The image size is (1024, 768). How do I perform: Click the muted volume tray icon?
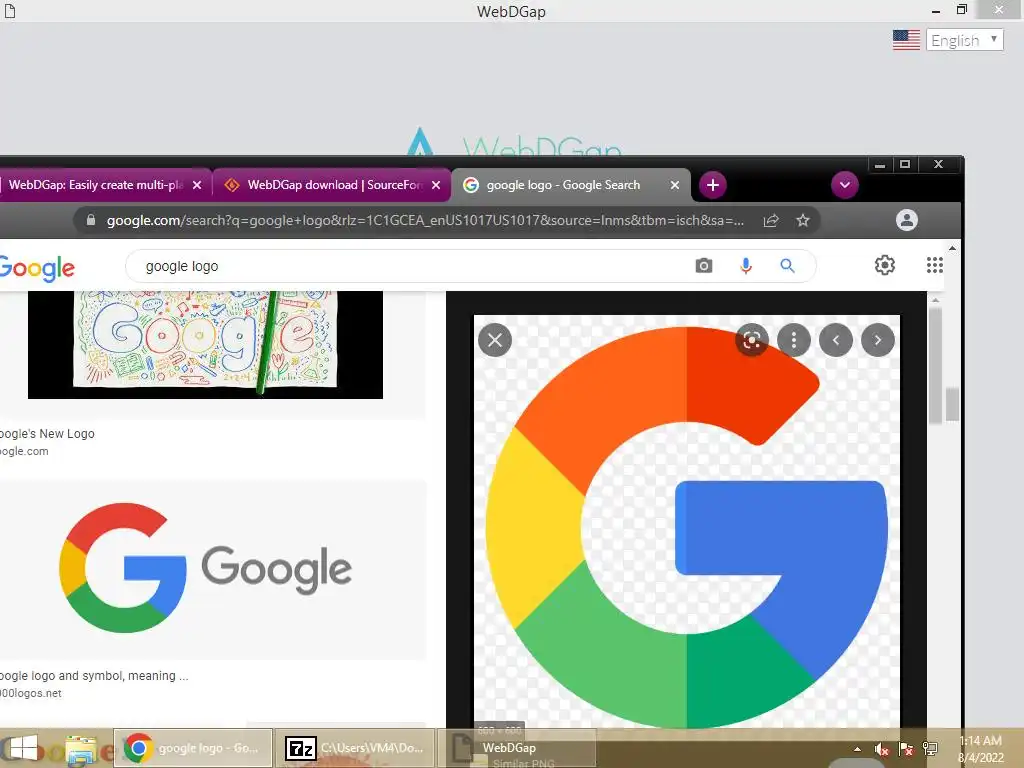882,749
